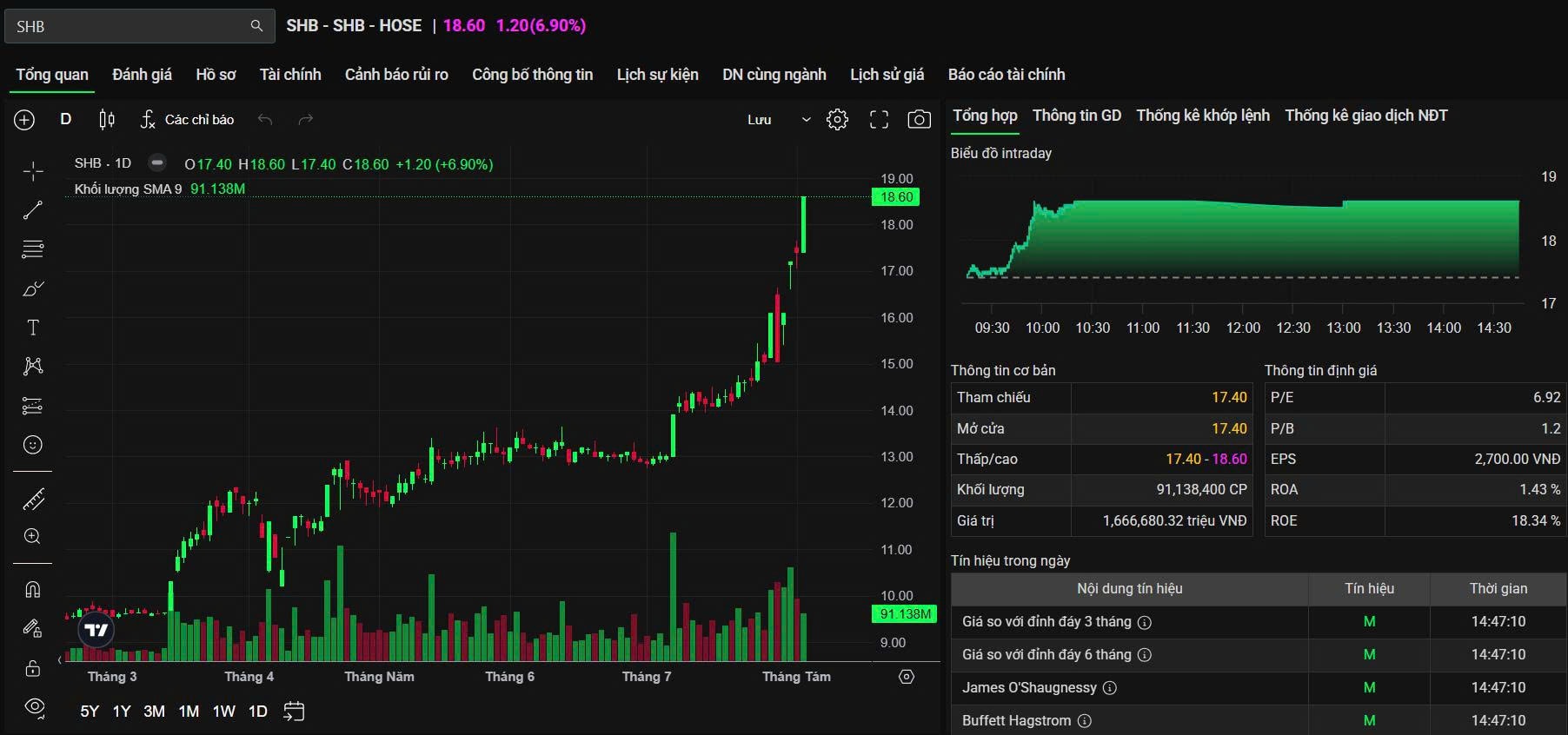Enter fullscreen chart mode icon
1568x735 pixels.
pyautogui.click(x=879, y=120)
